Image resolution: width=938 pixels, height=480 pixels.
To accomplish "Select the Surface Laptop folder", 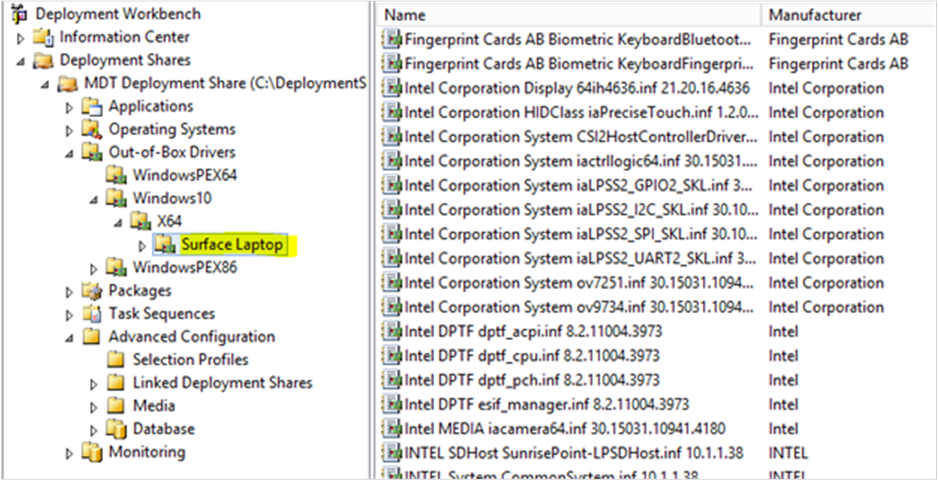I will tap(232, 245).
